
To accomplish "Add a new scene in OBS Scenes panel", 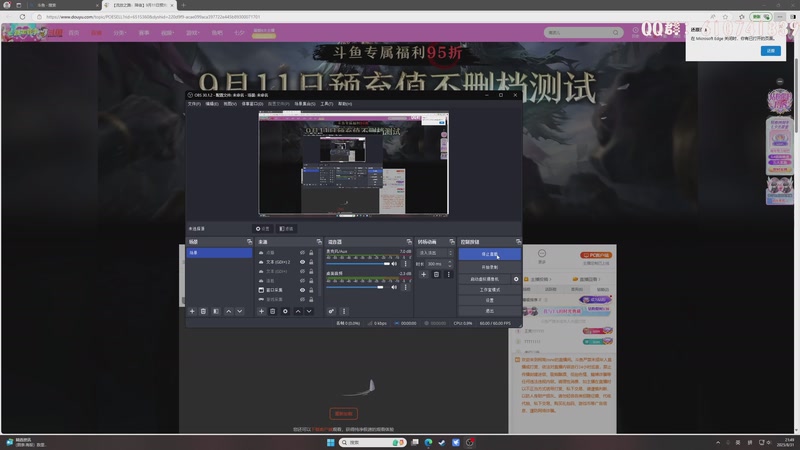I will coord(192,311).
